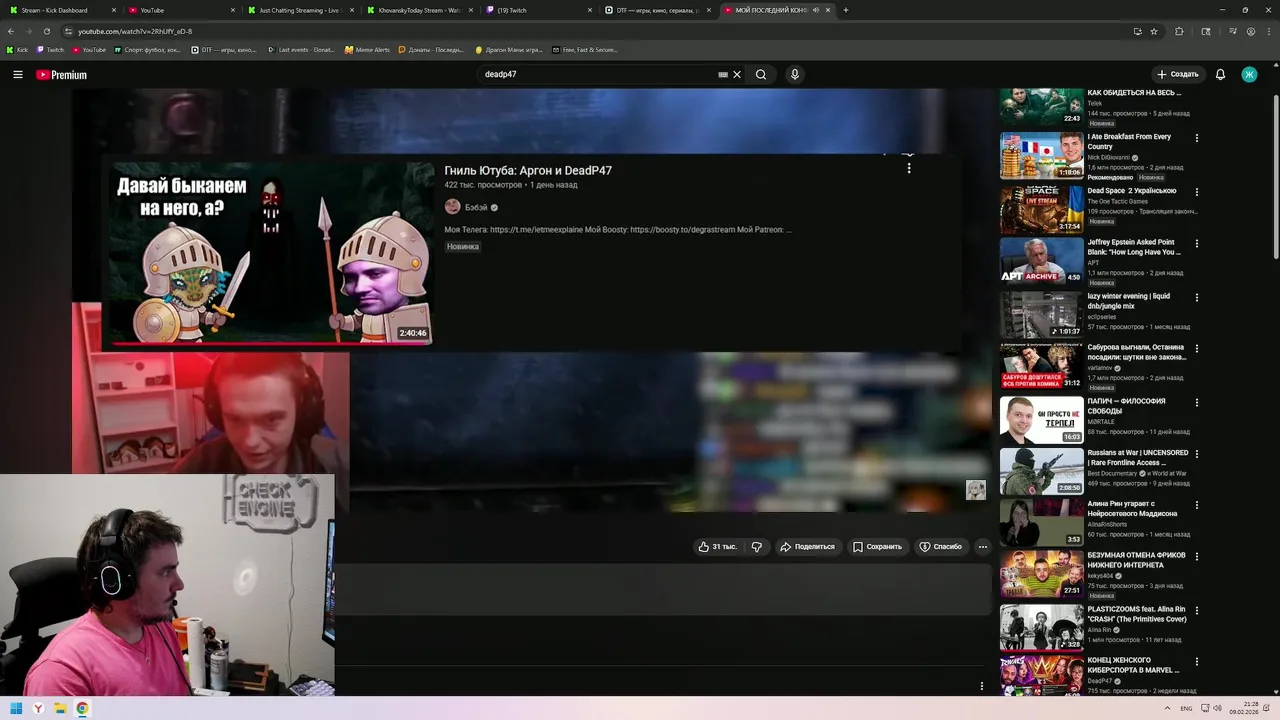Like the video with 31 тыс. thumbs up
1280x720 pixels.
(x=717, y=547)
